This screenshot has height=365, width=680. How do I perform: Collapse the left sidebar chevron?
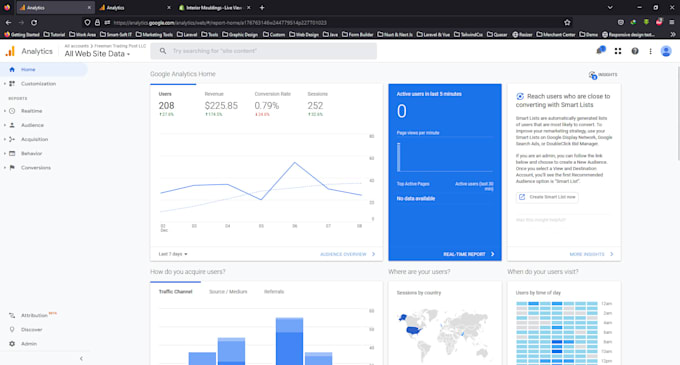pos(81,358)
